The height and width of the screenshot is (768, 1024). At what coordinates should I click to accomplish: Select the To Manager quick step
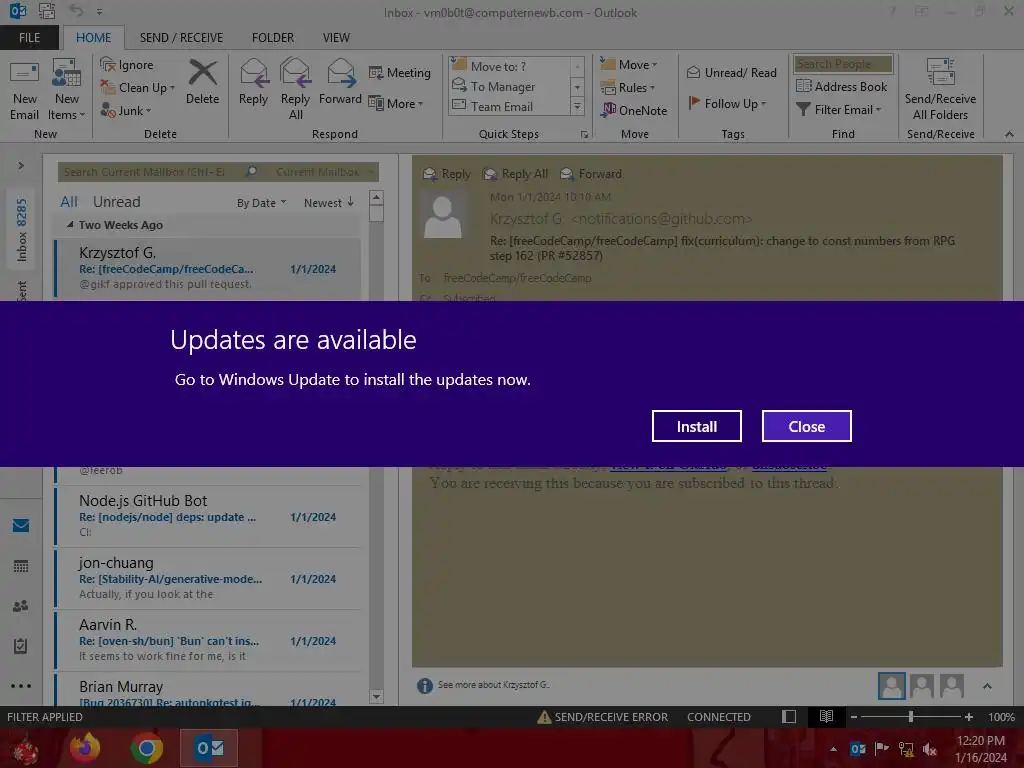508,86
